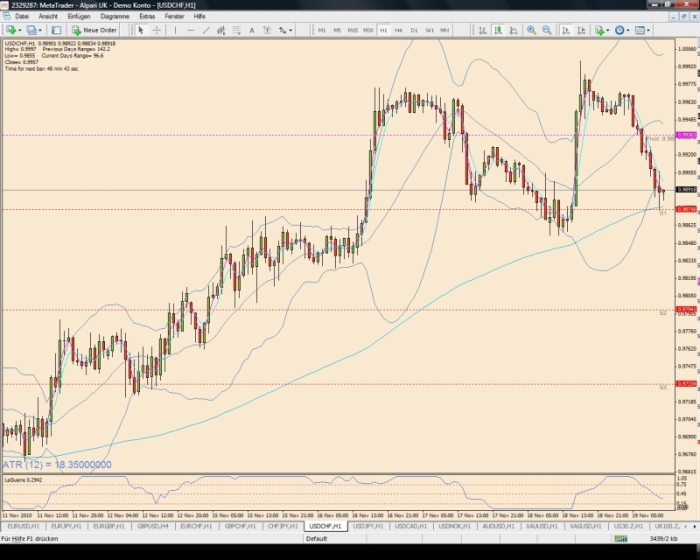Switch to bar chart view

point(483,30)
